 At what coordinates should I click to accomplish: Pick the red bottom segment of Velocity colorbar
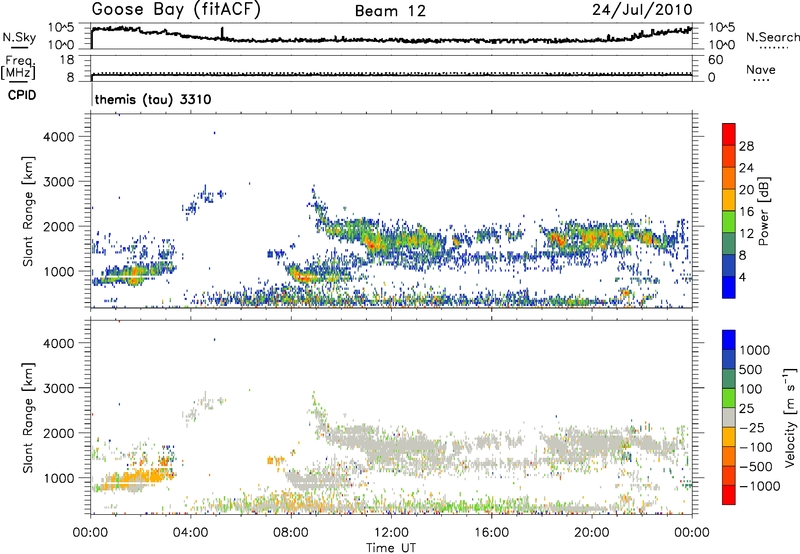pos(729,495)
